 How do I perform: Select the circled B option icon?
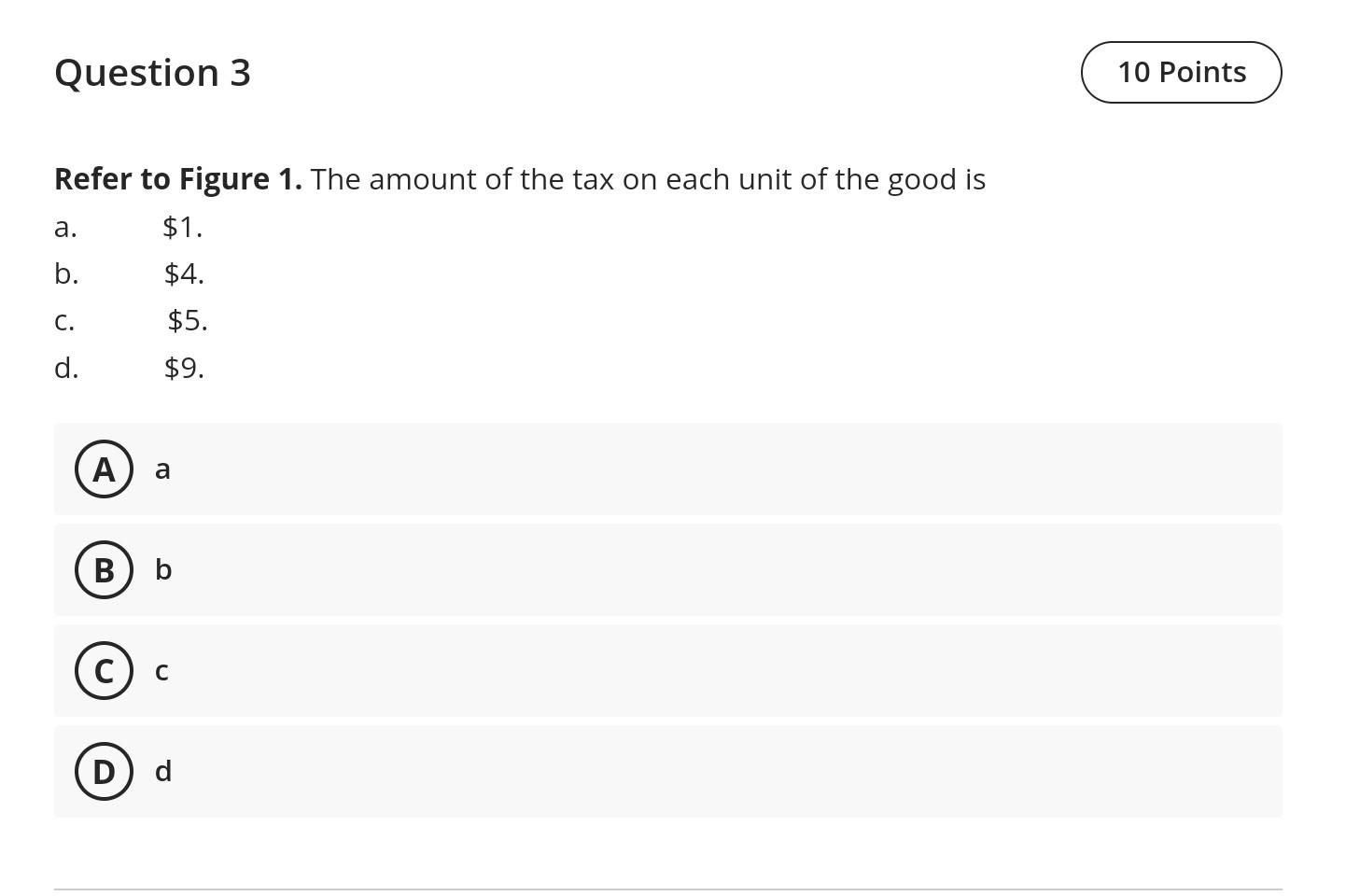tap(104, 569)
